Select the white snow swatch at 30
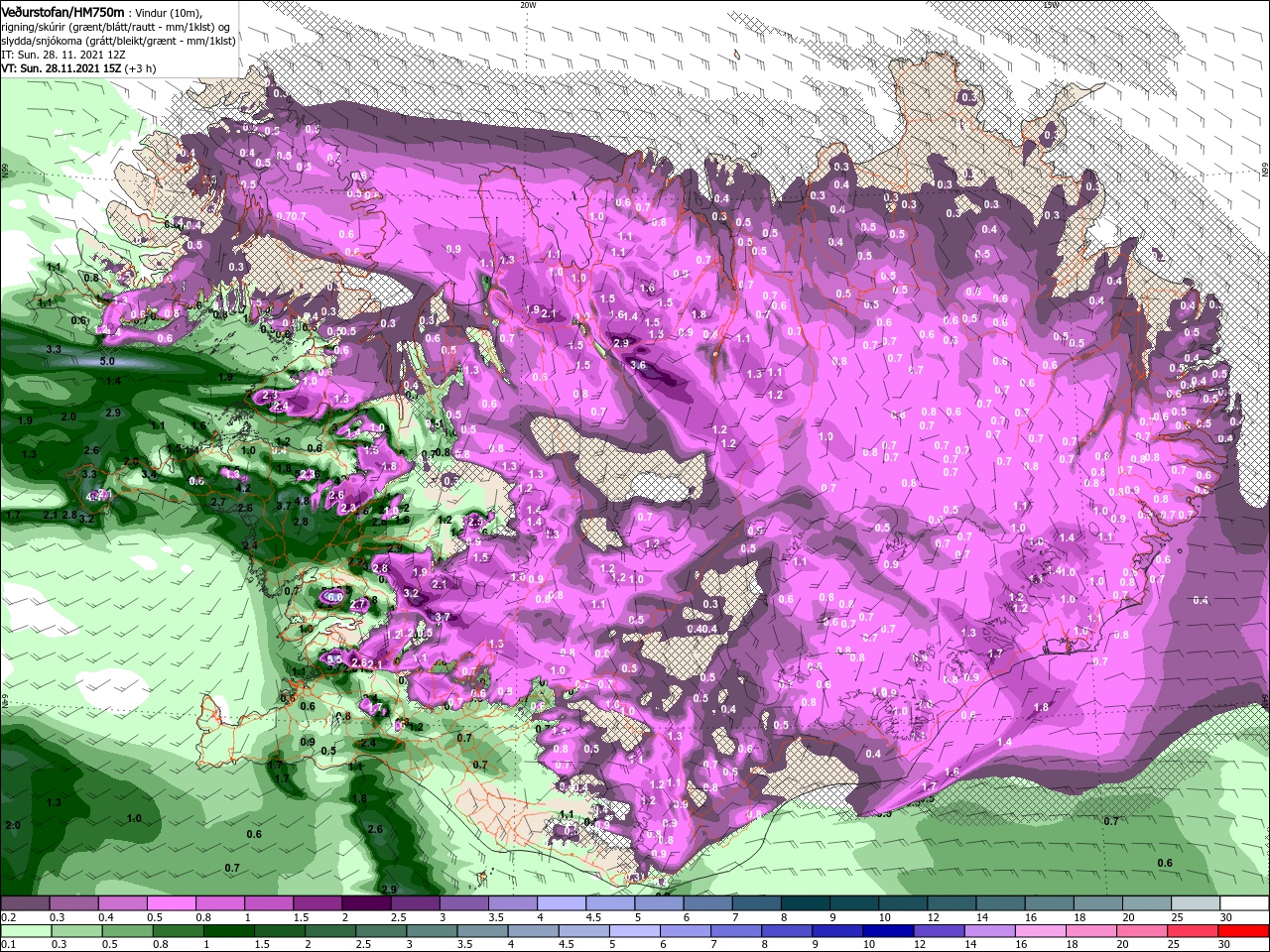Screen dimensions: 1270x952 pos(1244,903)
